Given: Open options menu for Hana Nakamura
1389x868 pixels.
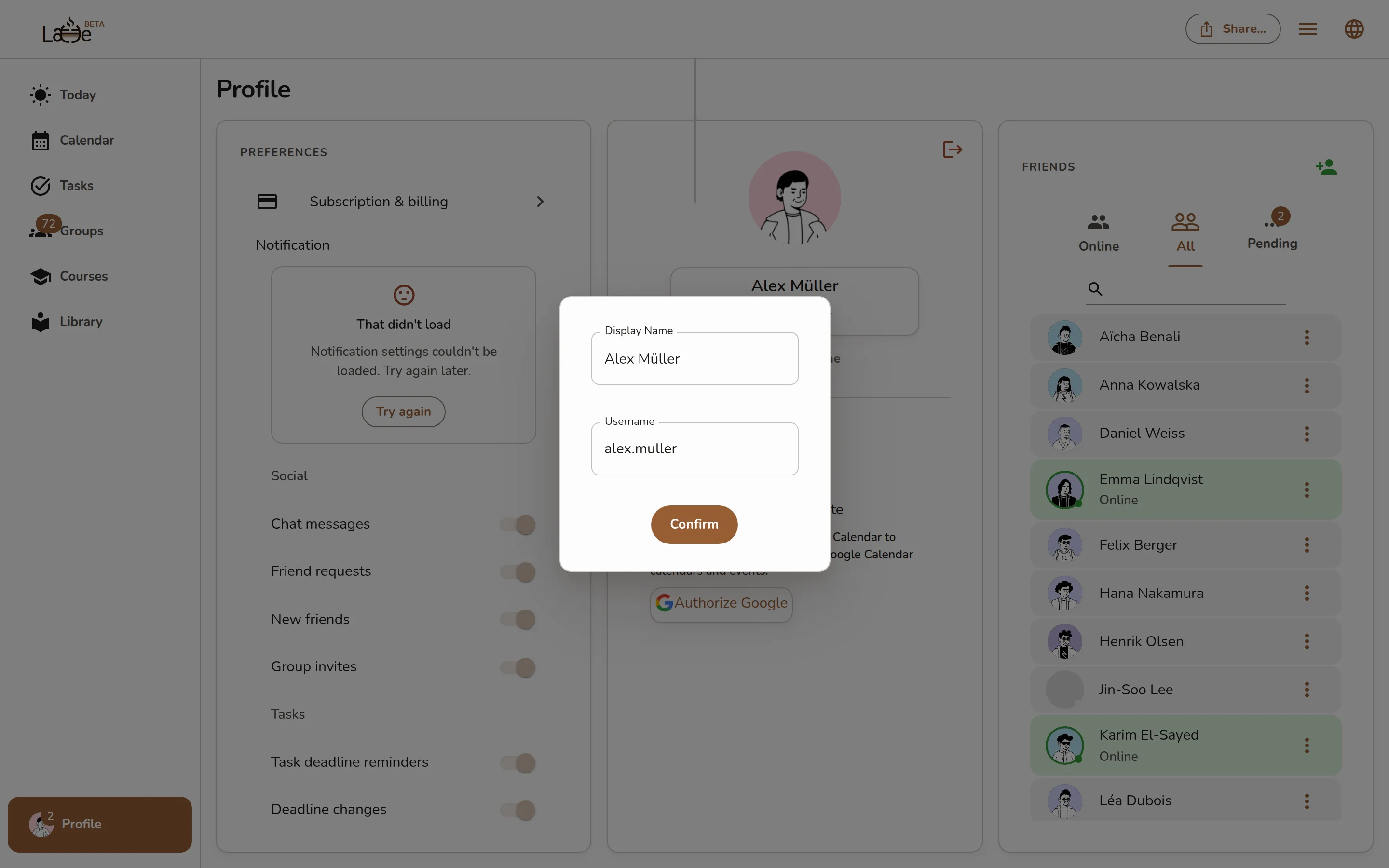Looking at the screenshot, I should [1307, 593].
